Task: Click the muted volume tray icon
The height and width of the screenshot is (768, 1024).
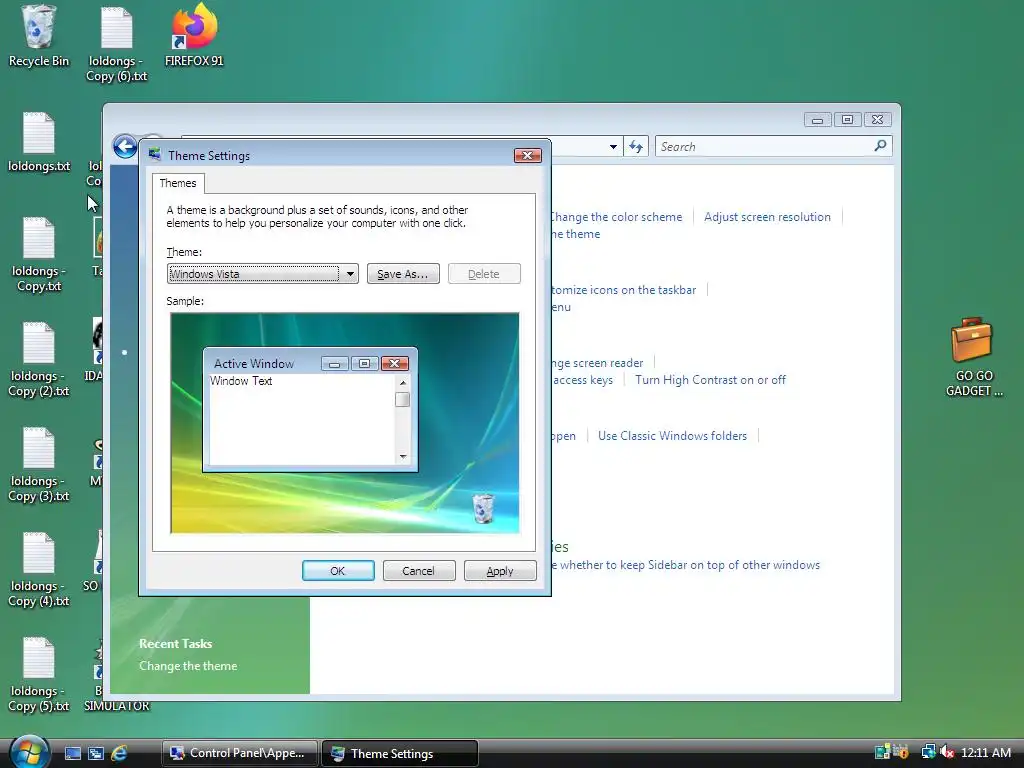Action: 946,752
